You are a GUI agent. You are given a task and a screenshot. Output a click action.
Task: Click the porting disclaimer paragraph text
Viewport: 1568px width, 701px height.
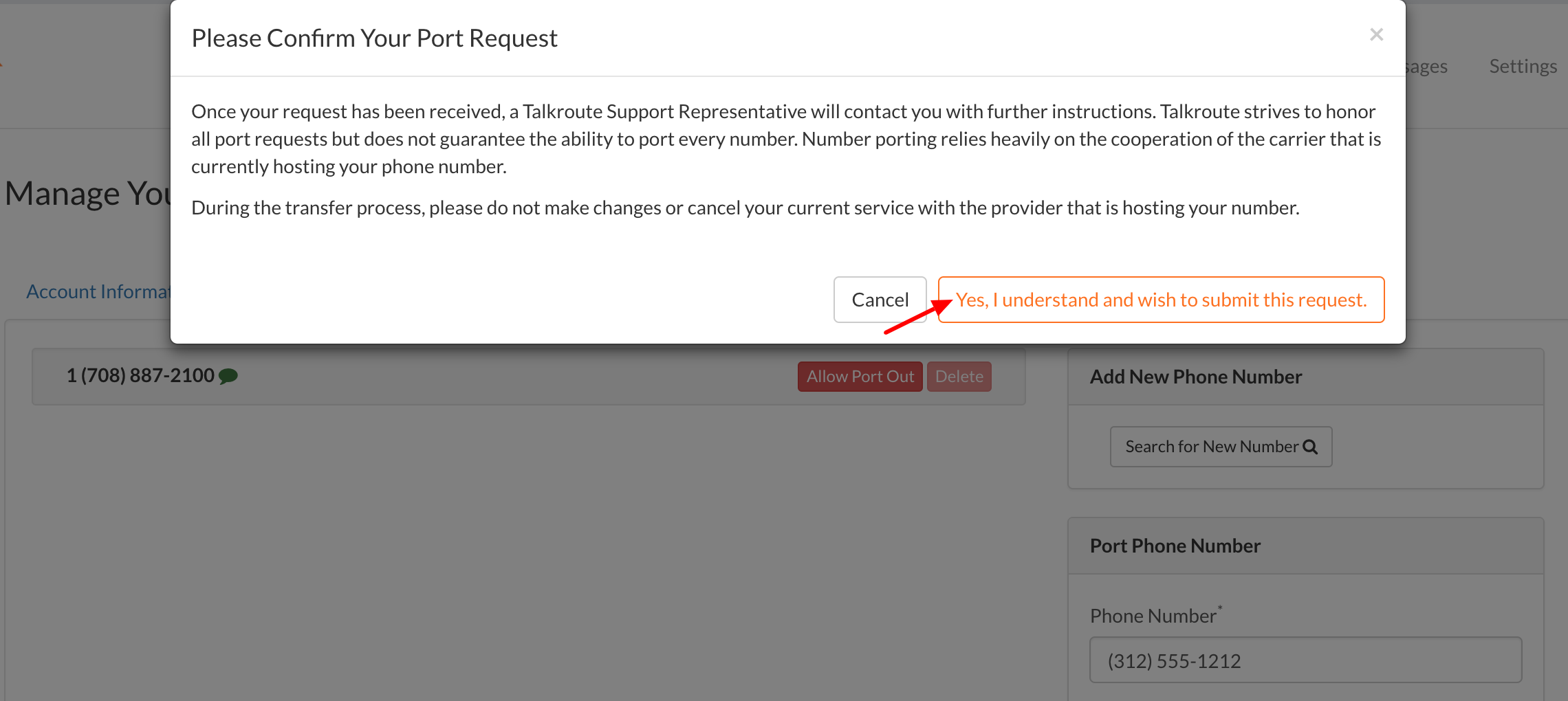point(786,139)
